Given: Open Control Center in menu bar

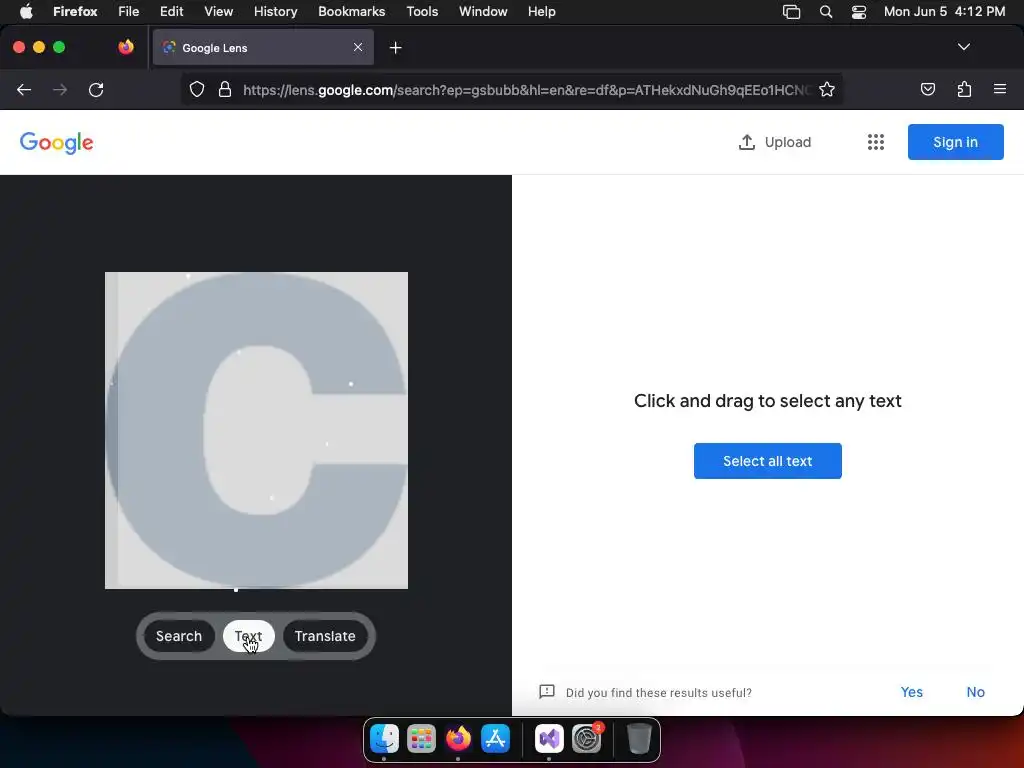Looking at the screenshot, I should (x=859, y=12).
